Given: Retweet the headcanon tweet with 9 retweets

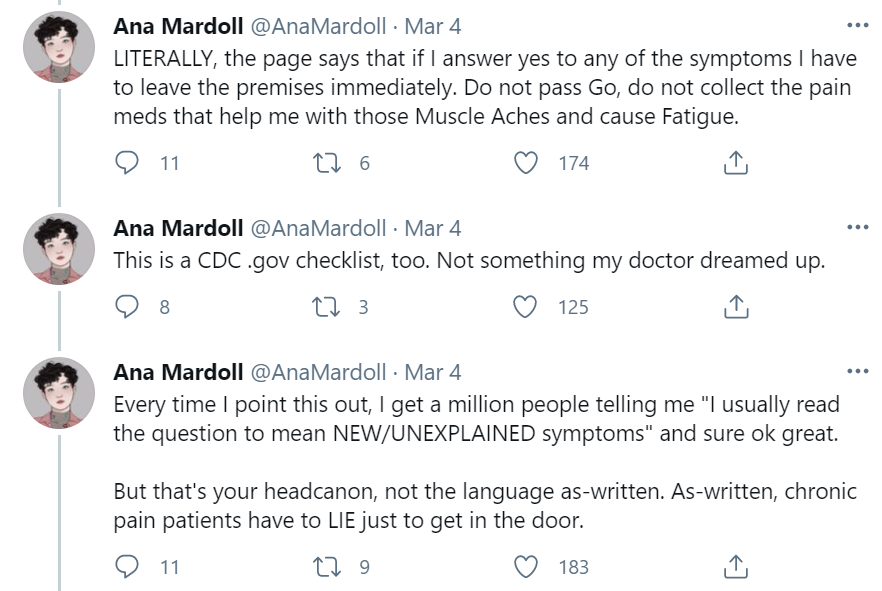Looking at the screenshot, I should tap(327, 567).
